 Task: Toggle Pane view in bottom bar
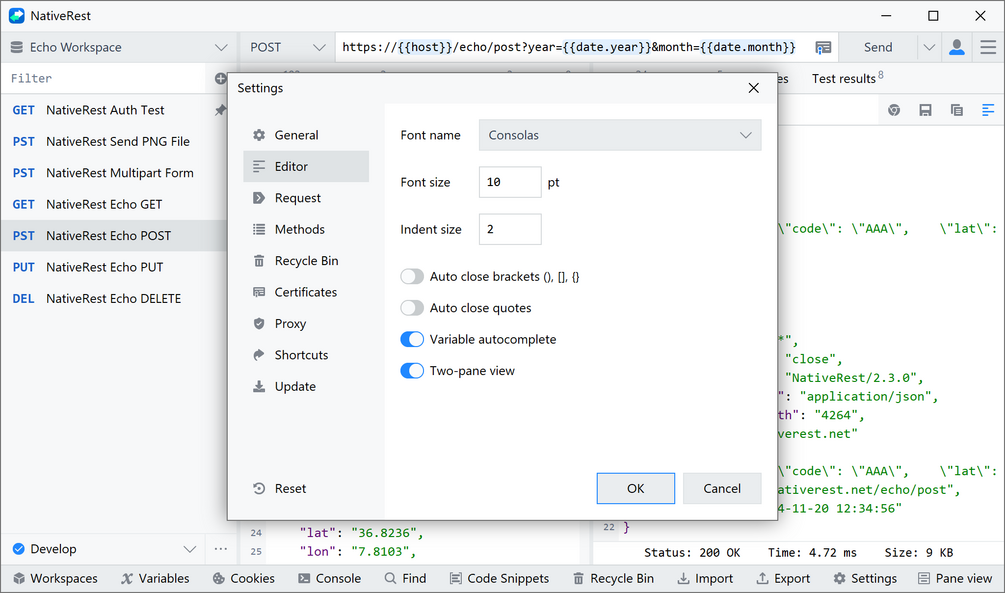click(x=955, y=579)
